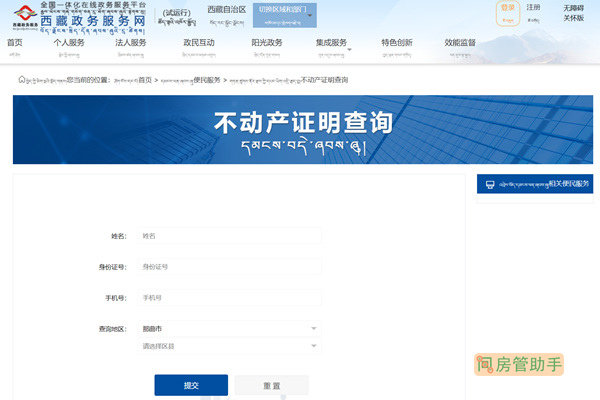Click the home icon in breadcrumb
Viewport: 600px width, 400px height.
22,80
